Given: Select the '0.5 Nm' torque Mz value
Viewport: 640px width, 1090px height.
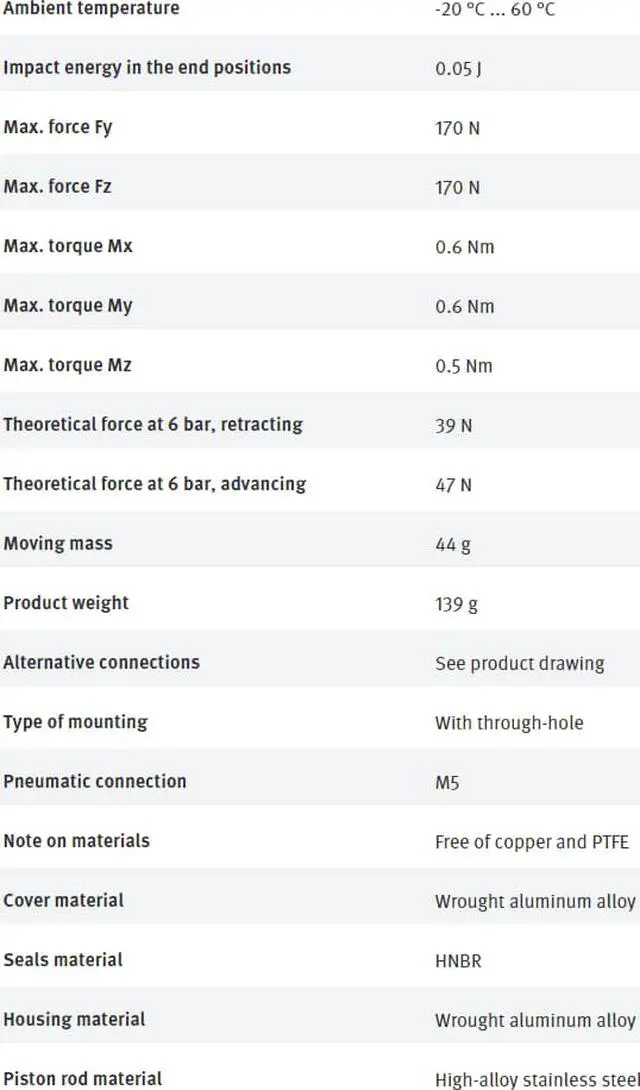Looking at the screenshot, I should pyautogui.click(x=464, y=366).
